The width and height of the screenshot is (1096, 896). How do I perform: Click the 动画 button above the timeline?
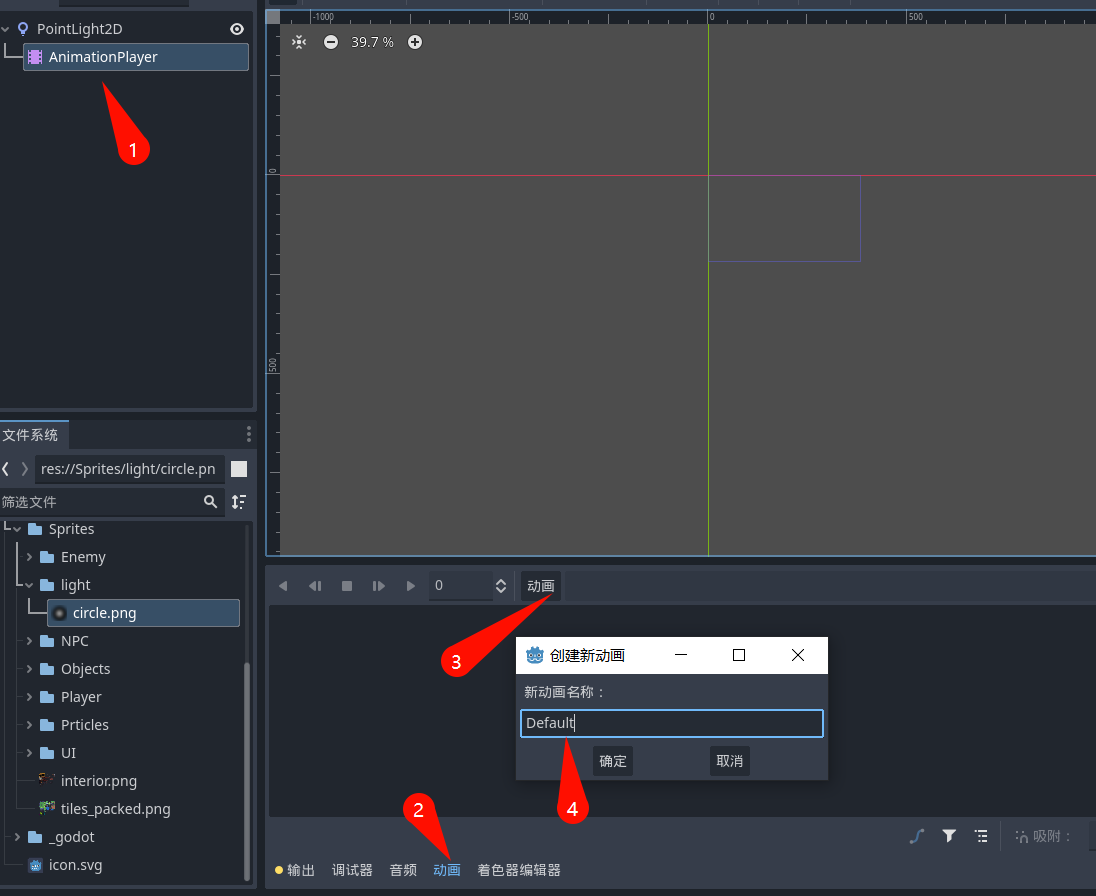point(539,586)
